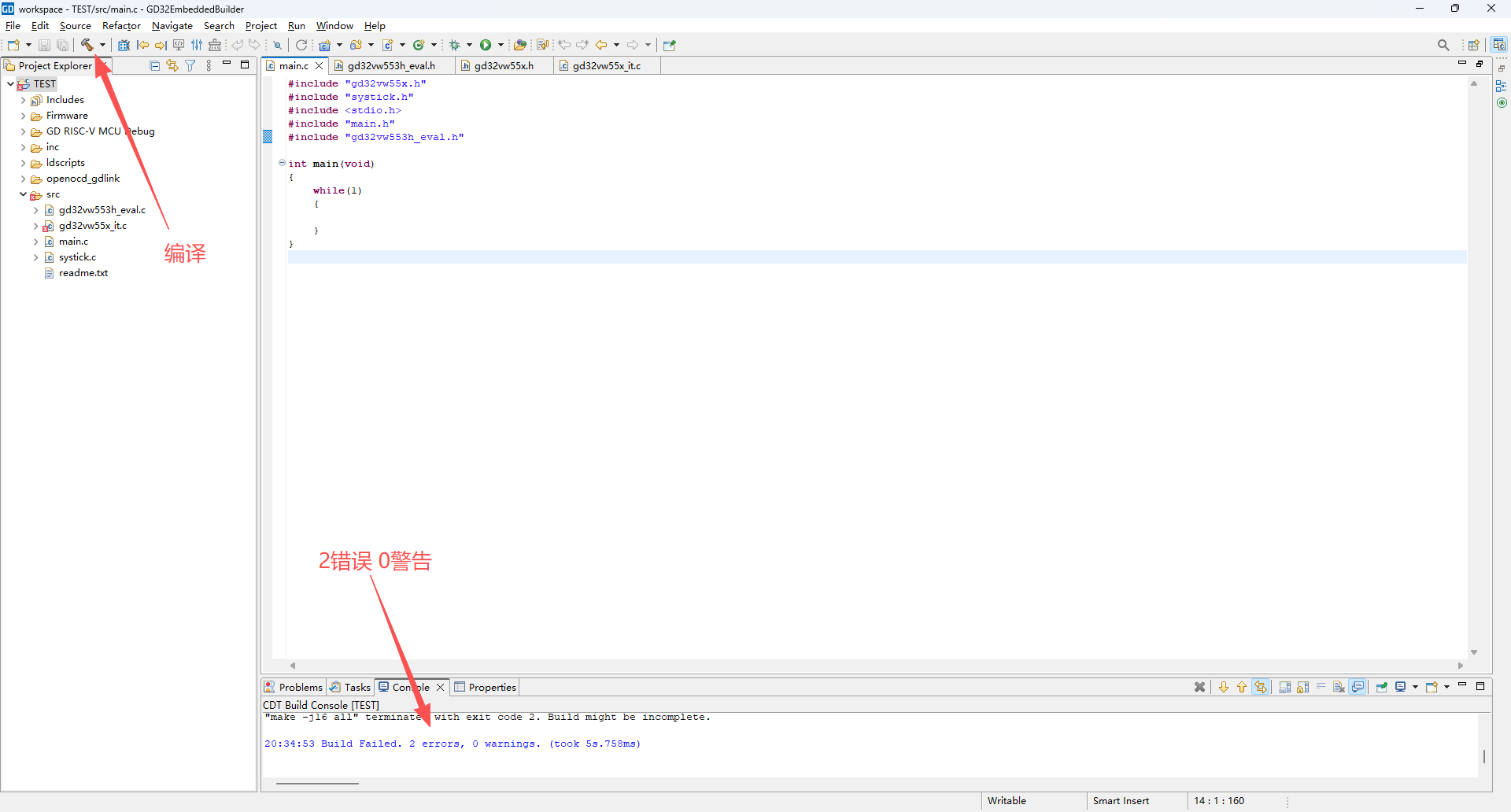Click the Debug bug icon in the toolbar
Screen dimensions: 1511x812
pos(454,45)
